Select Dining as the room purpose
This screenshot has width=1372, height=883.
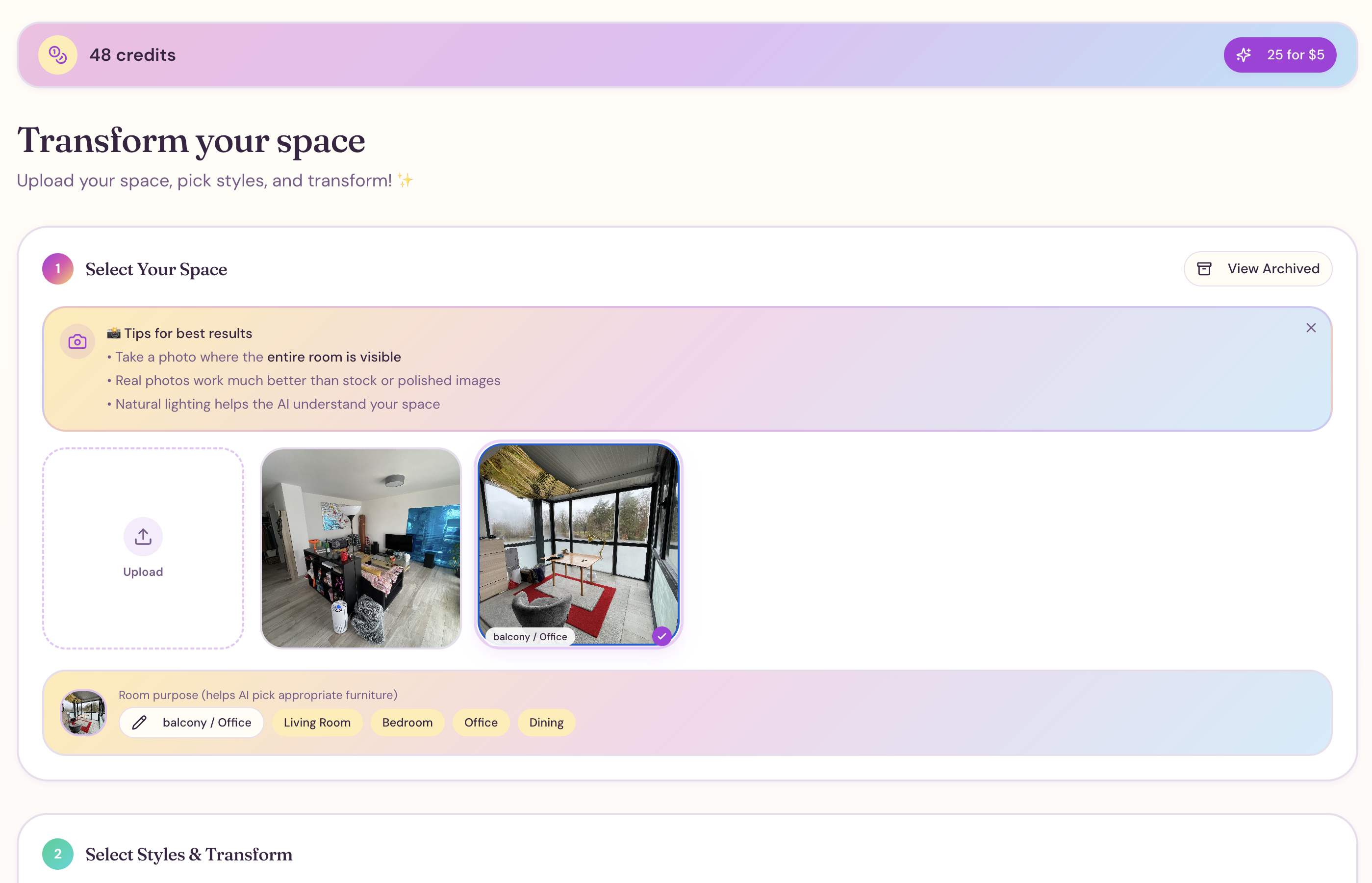(x=546, y=723)
